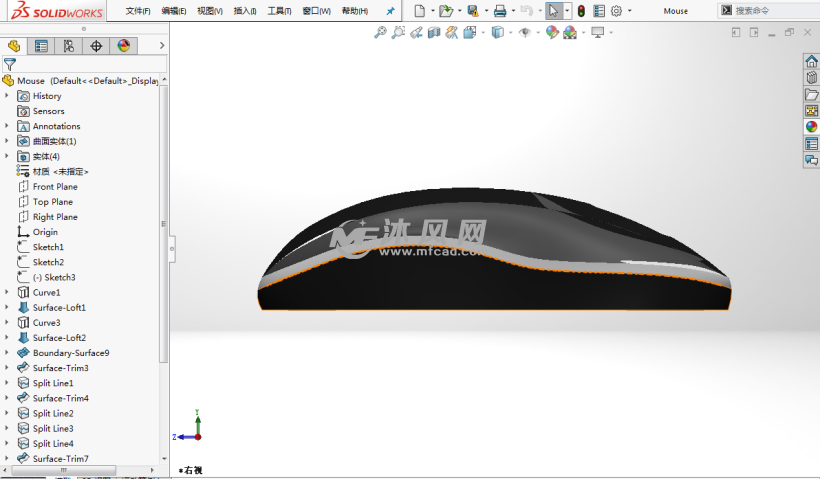Open the File Properties list icon
The width and height of the screenshot is (820, 479).
(x=599, y=11)
